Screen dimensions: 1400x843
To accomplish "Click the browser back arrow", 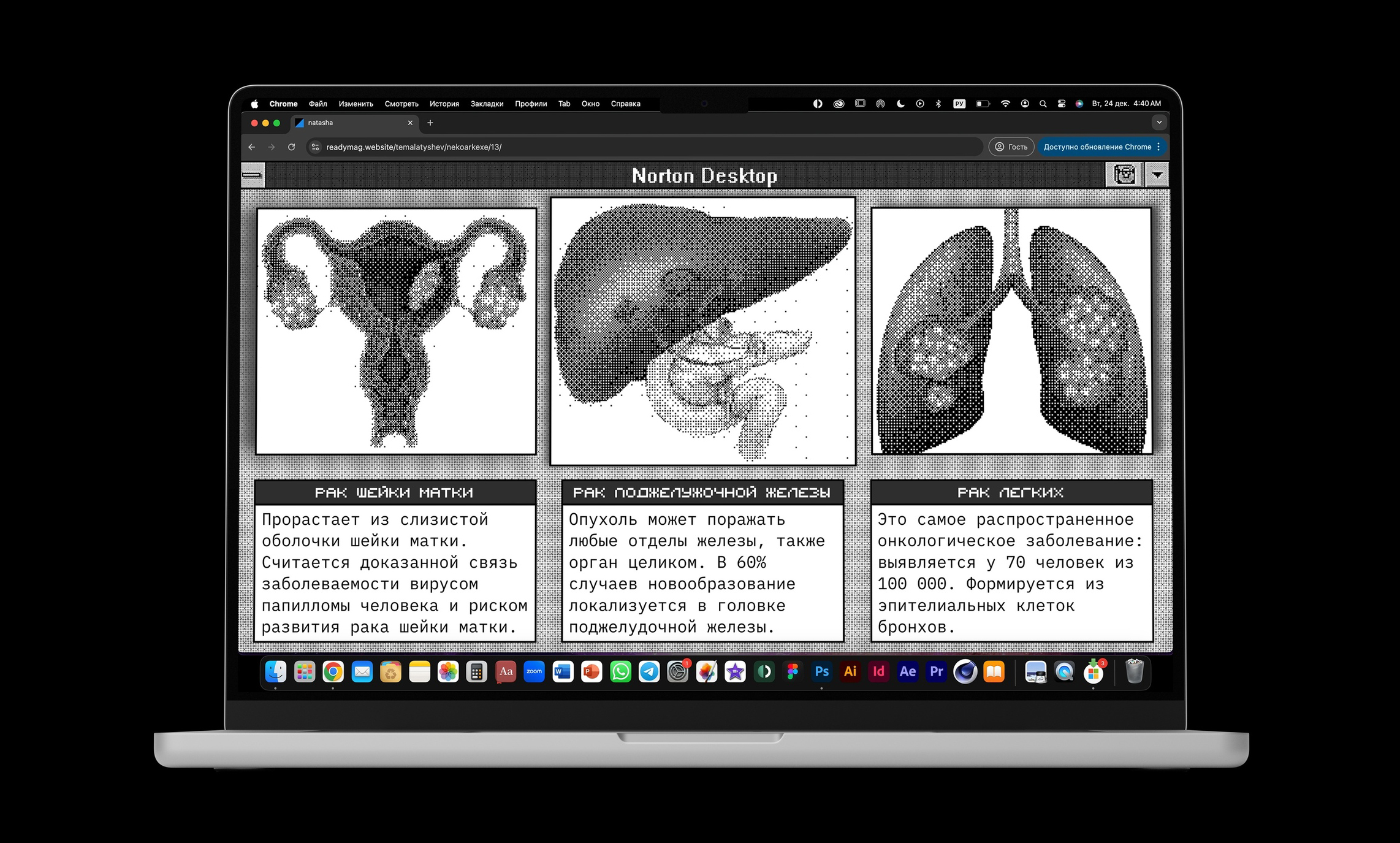I will point(251,147).
